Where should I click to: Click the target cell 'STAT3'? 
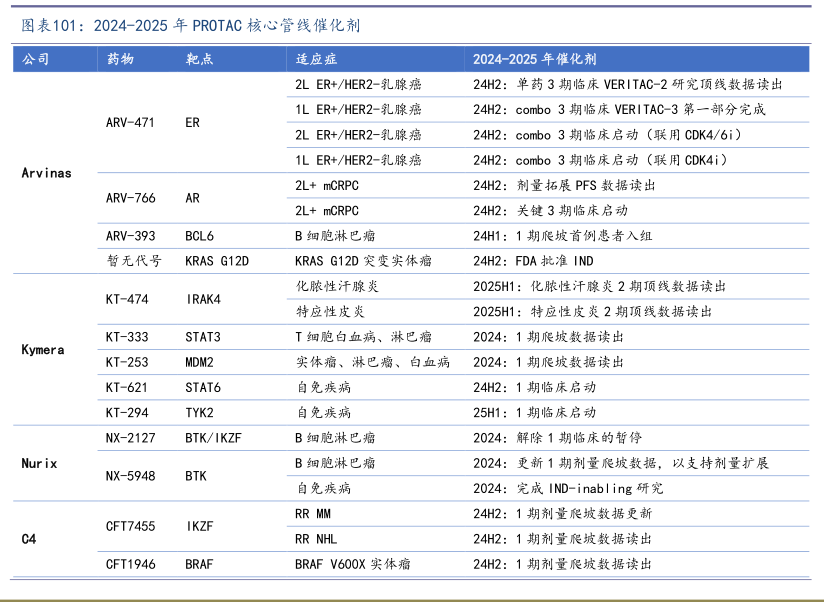point(203,337)
